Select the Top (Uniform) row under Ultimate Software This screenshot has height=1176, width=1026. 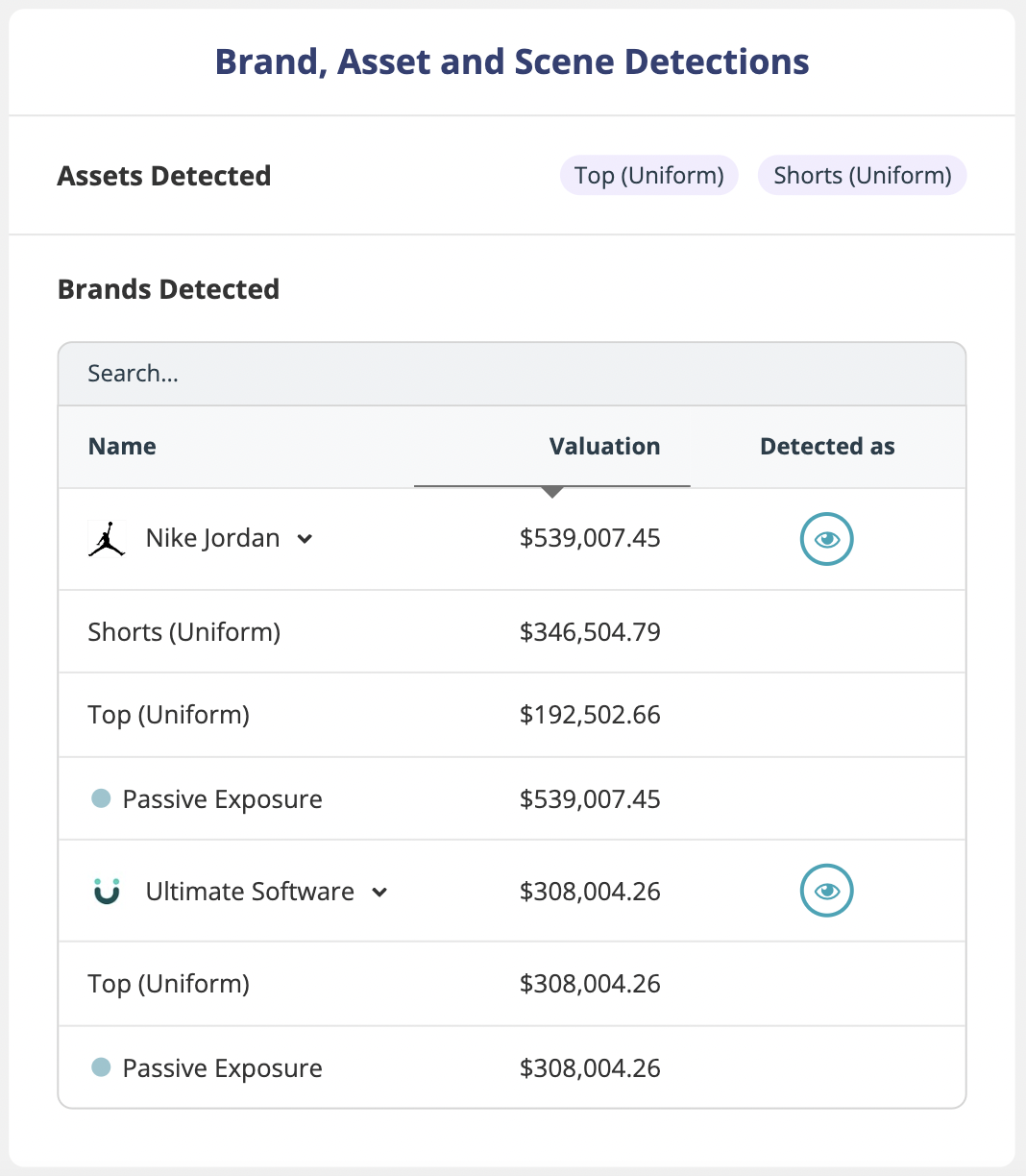[x=169, y=984]
